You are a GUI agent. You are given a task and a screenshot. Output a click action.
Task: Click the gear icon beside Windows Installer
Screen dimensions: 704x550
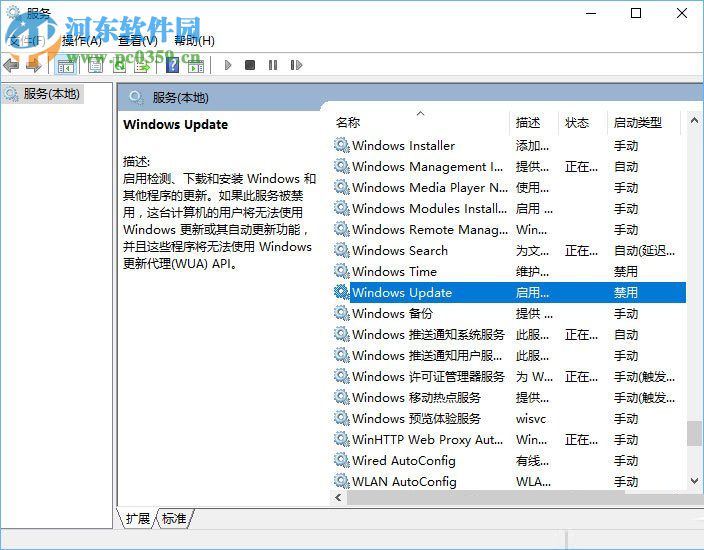[342, 145]
